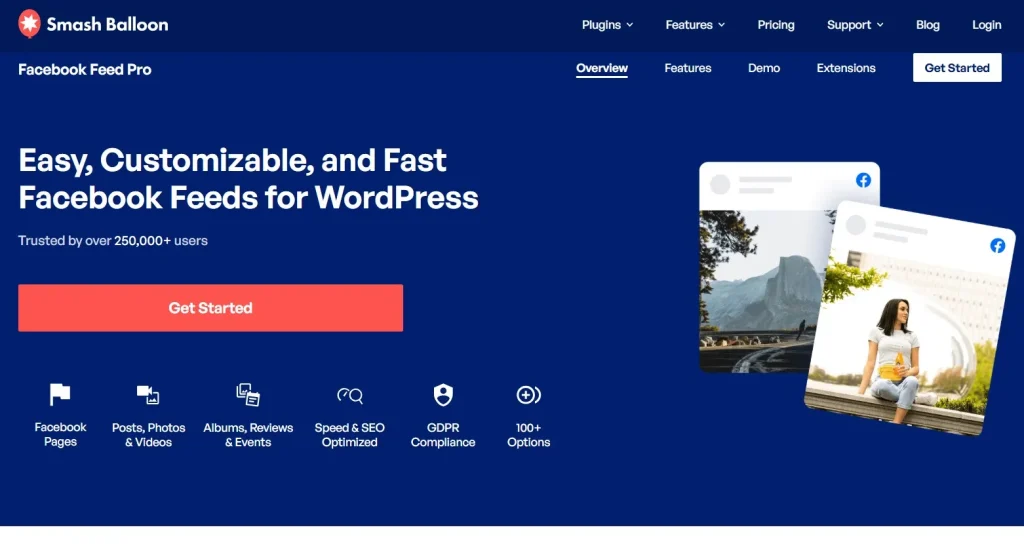1024x555 pixels.
Task: Open the Blog page
Action: 927,25
